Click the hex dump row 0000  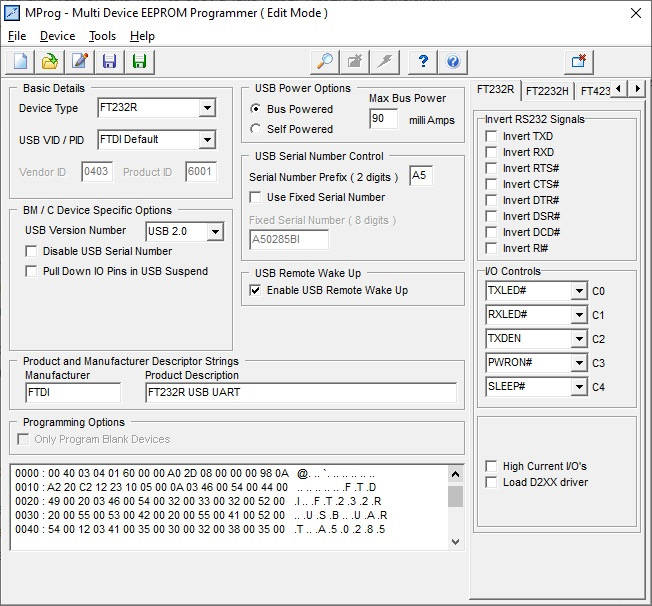(195, 473)
